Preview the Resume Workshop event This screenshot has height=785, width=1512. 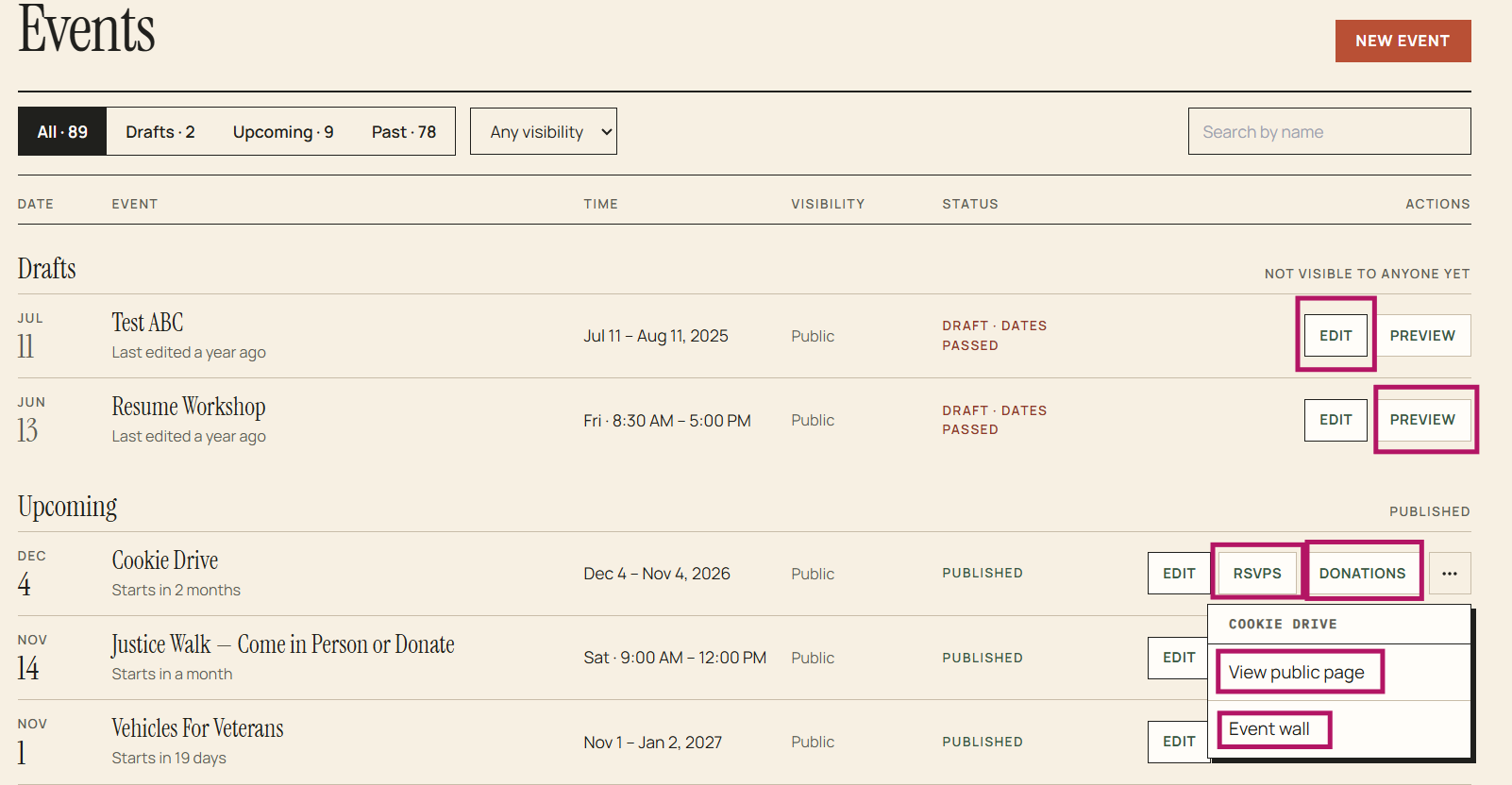pos(1422,420)
